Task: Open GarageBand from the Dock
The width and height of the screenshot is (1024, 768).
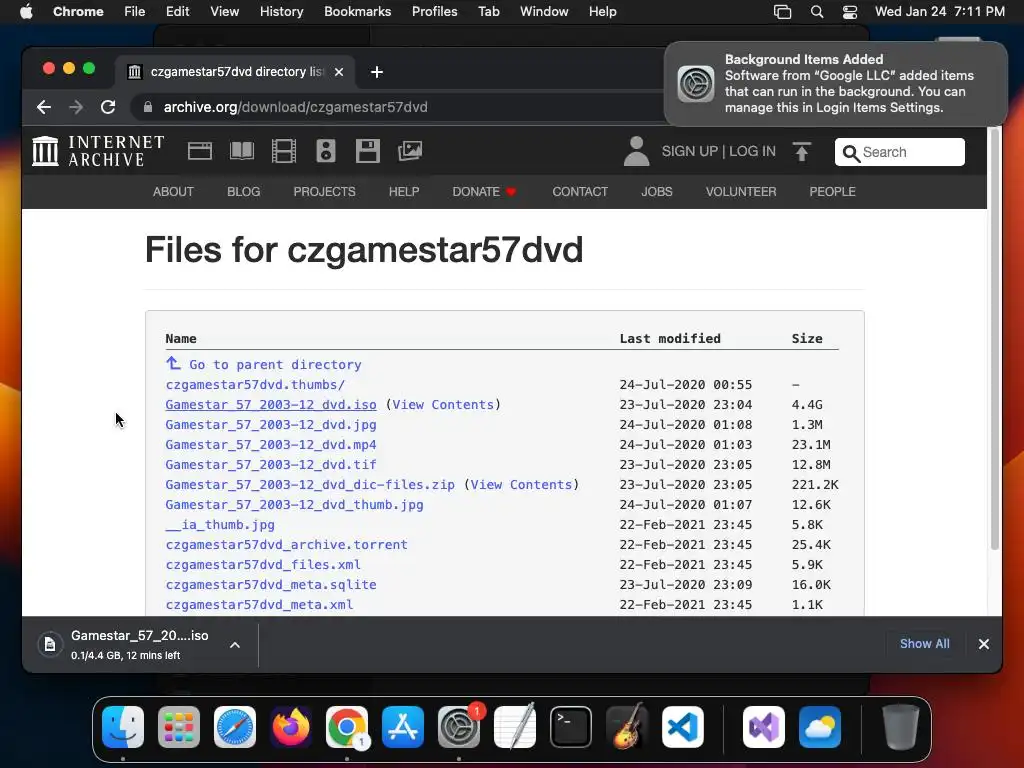Action: (627, 727)
